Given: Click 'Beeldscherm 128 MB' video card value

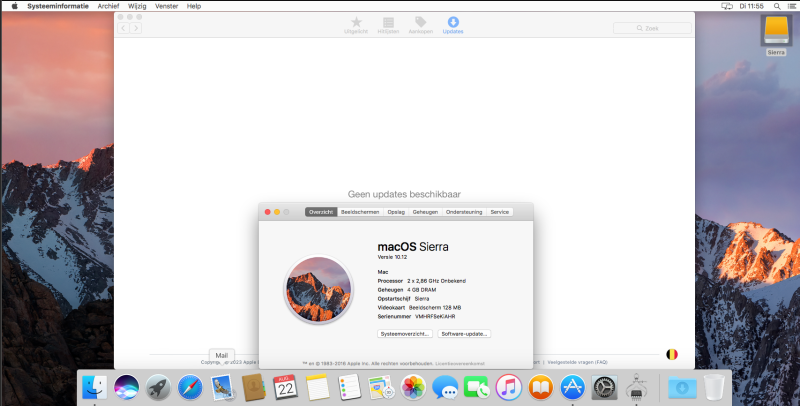Looking at the screenshot, I should tap(435, 308).
